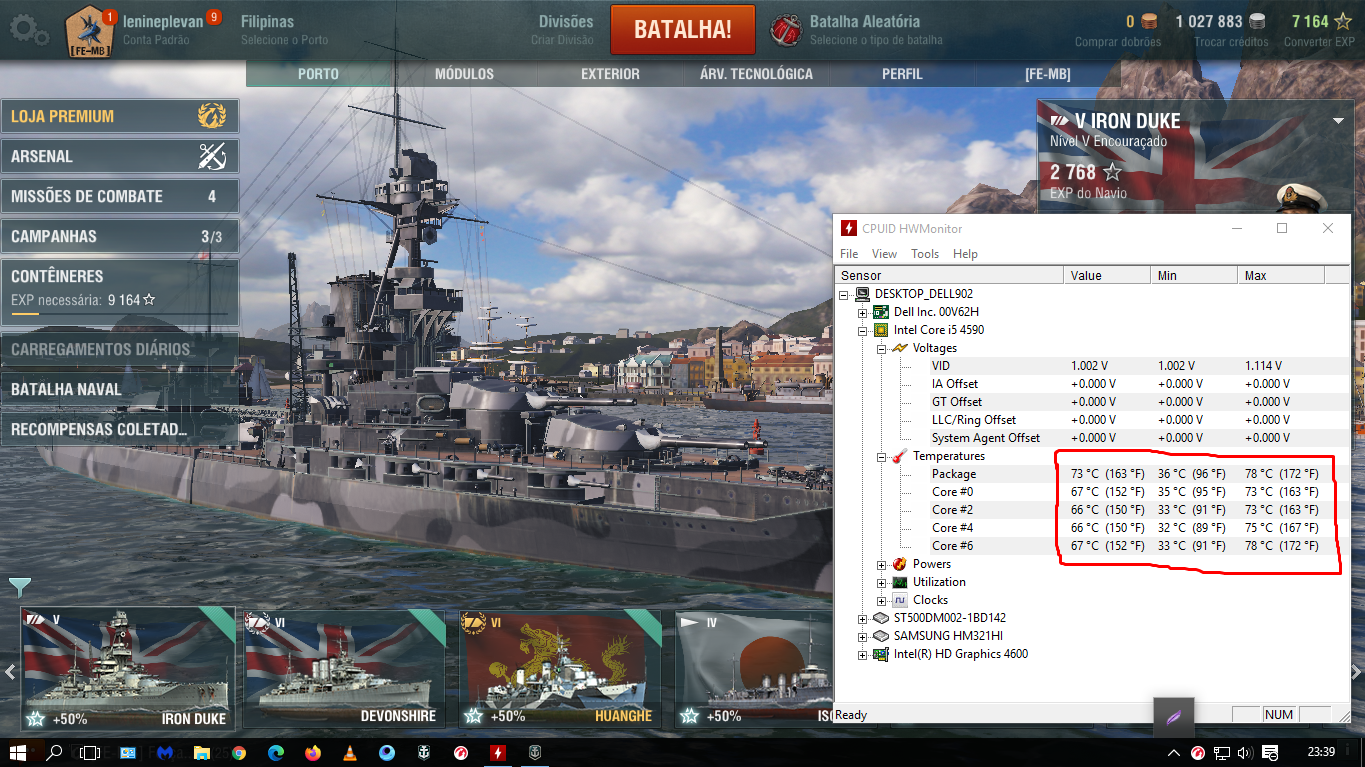Click Temperatures thermometer icon in HWMonitor
The height and width of the screenshot is (767, 1365).
(900, 456)
